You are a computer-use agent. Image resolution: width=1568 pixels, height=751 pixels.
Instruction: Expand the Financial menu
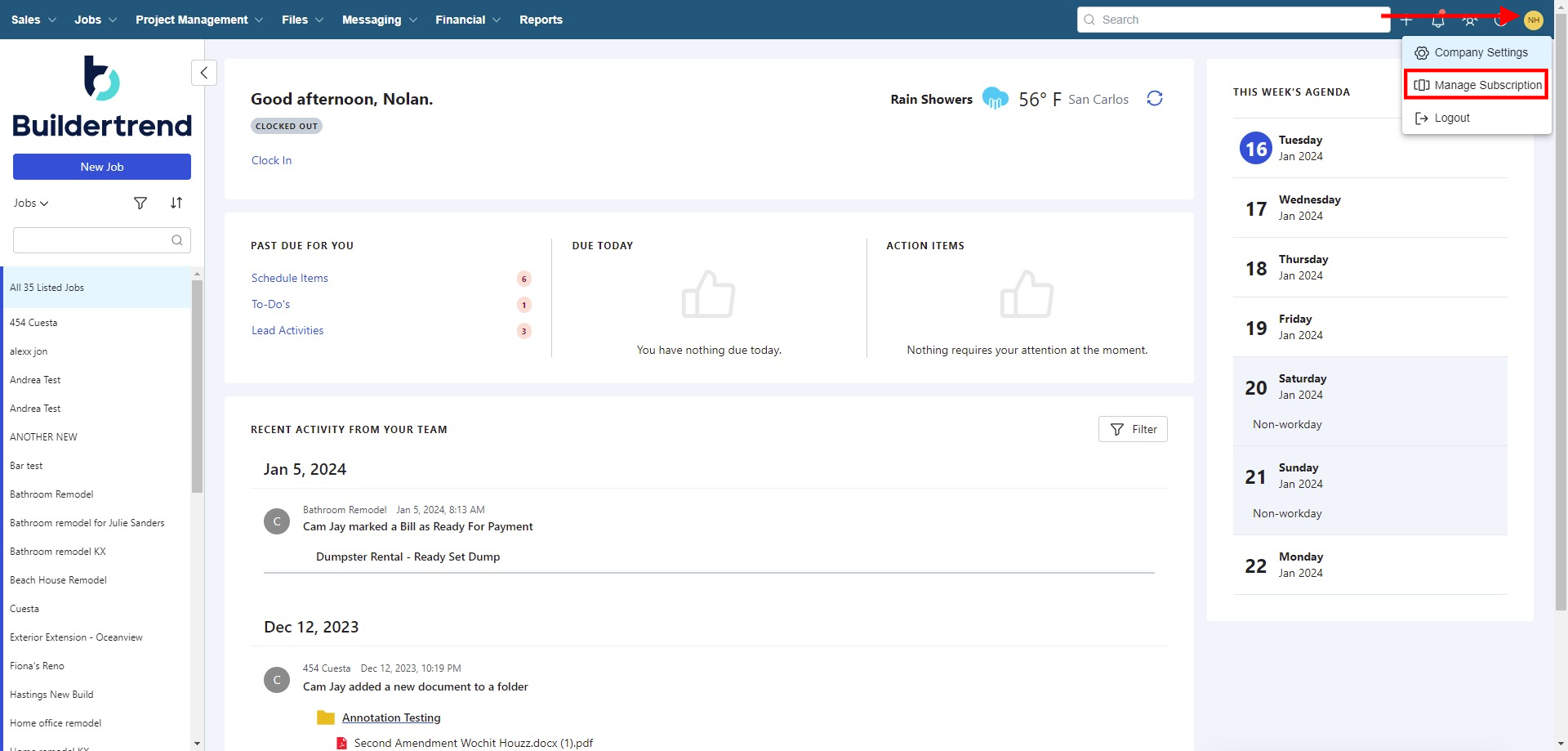tap(468, 20)
